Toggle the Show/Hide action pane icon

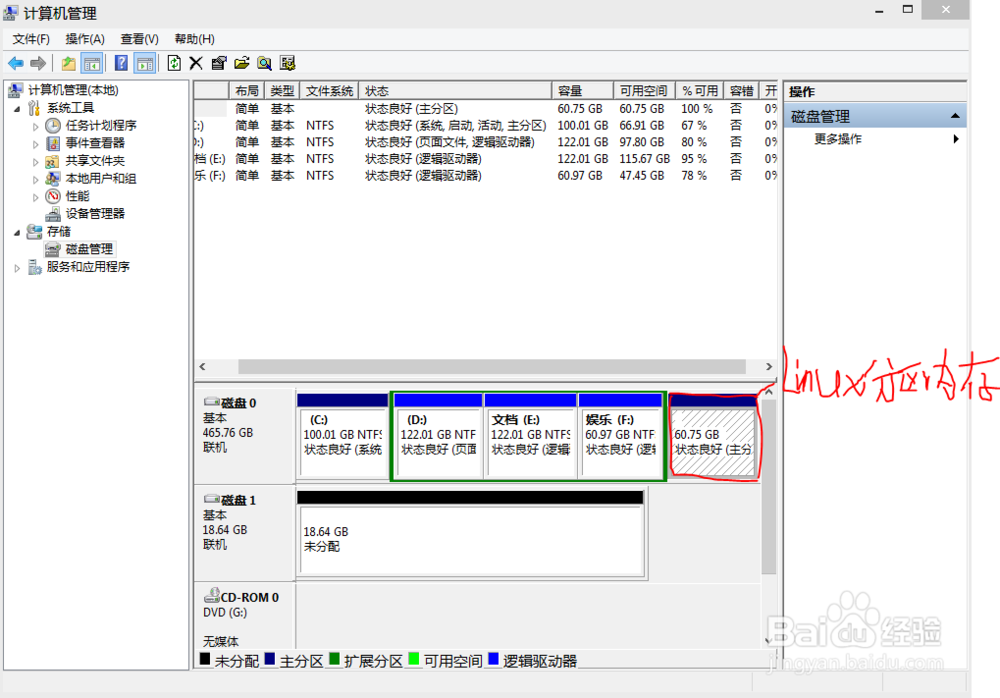click(x=145, y=63)
